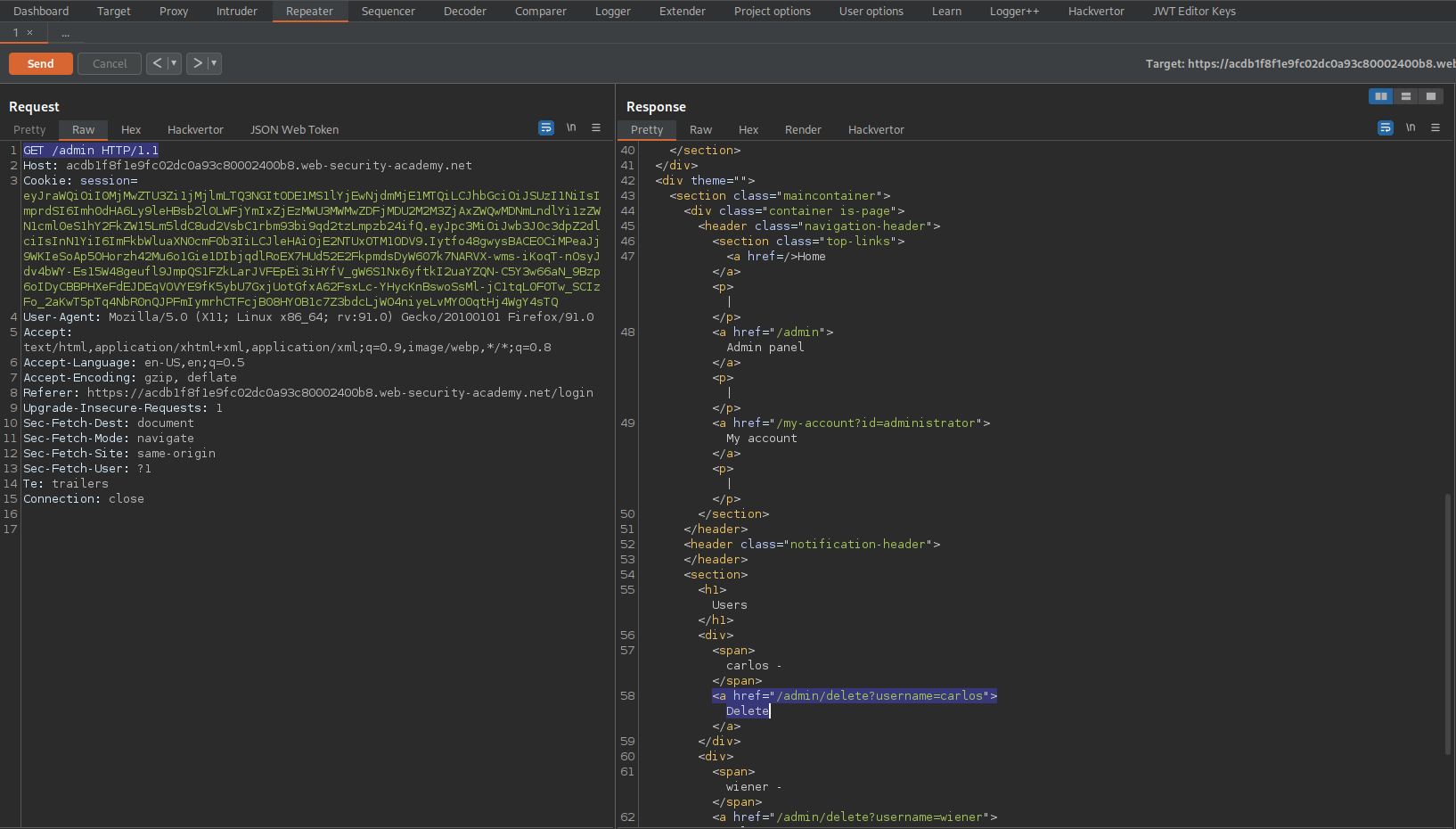1456x829 pixels.
Task: Toggle response word wrap icon
Action: [x=1386, y=128]
